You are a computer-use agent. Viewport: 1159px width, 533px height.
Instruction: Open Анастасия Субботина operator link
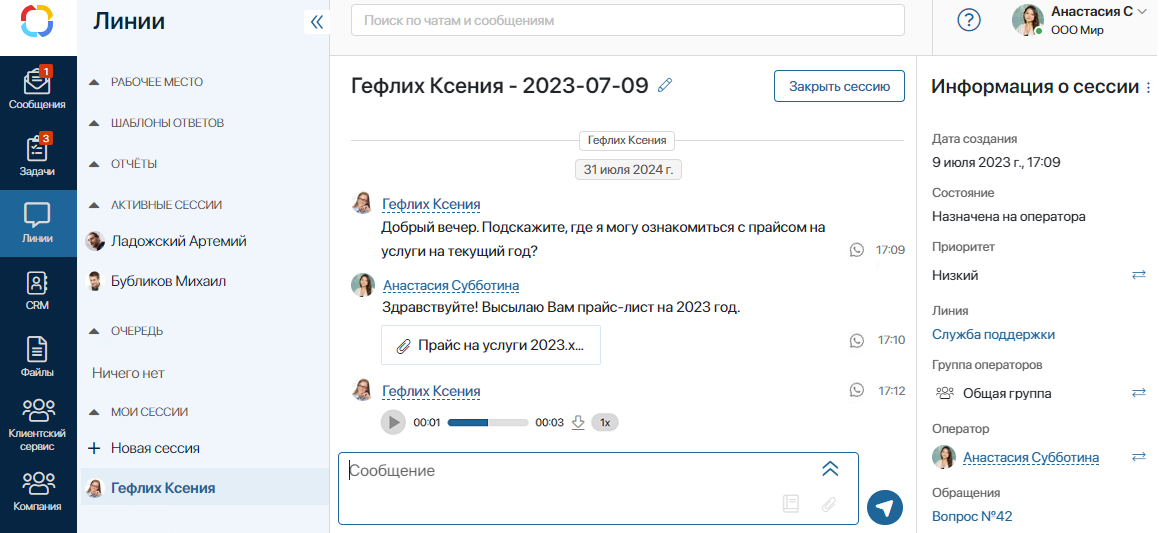[x=1030, y=458]
